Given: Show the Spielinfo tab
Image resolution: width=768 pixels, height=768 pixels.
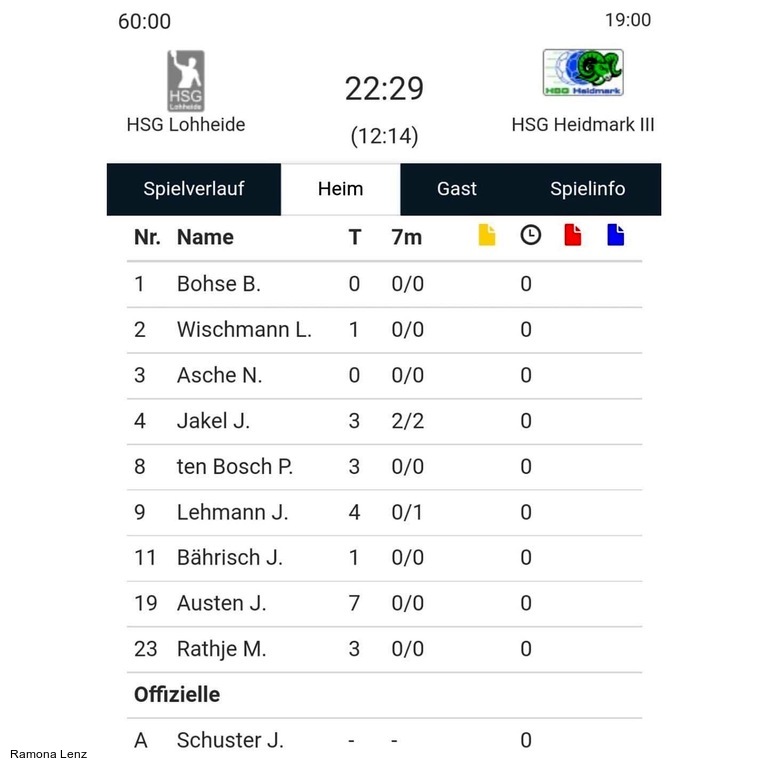Looking at the screenshot, I should (587, 189).
